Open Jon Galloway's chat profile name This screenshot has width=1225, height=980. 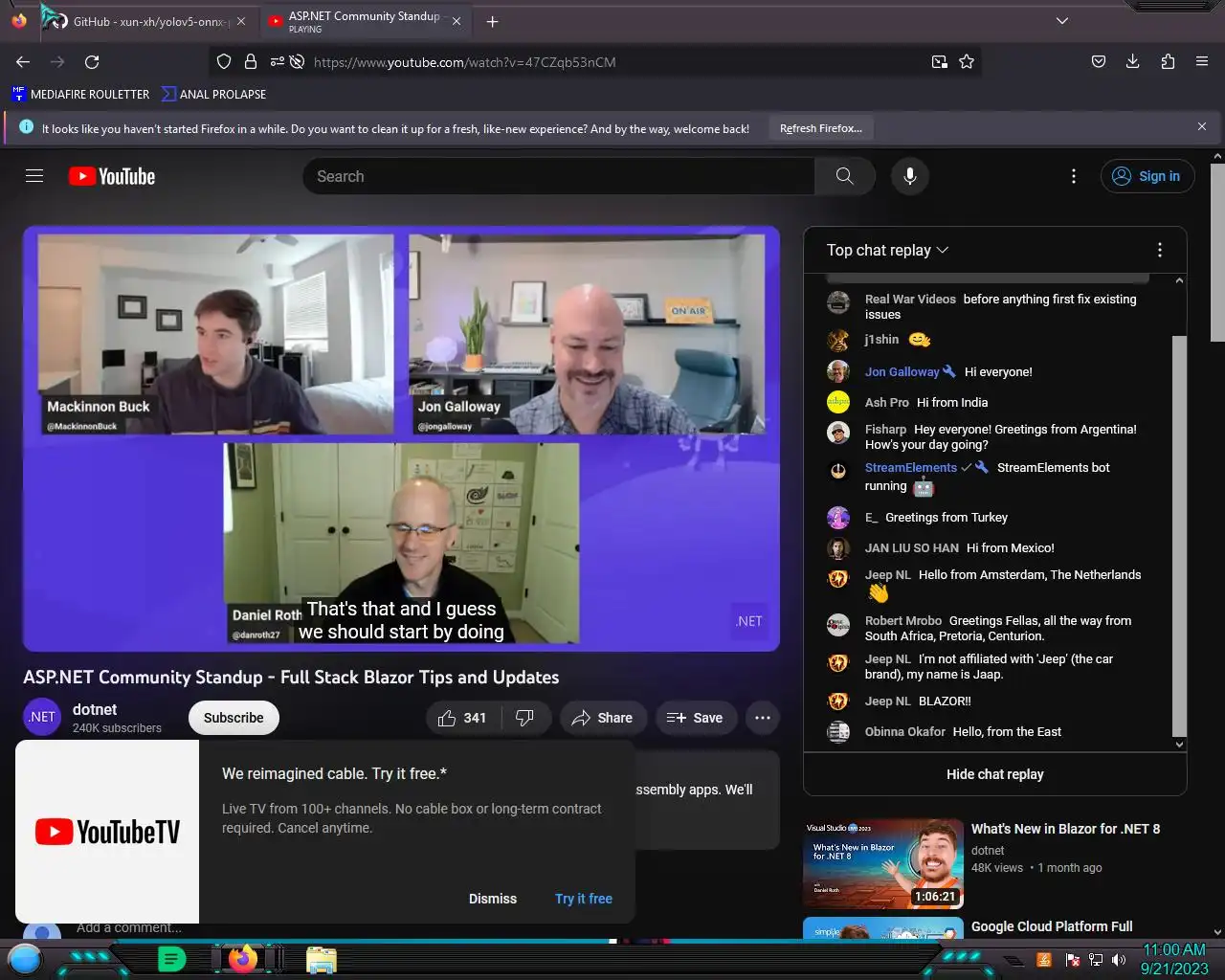coord(902,371)
